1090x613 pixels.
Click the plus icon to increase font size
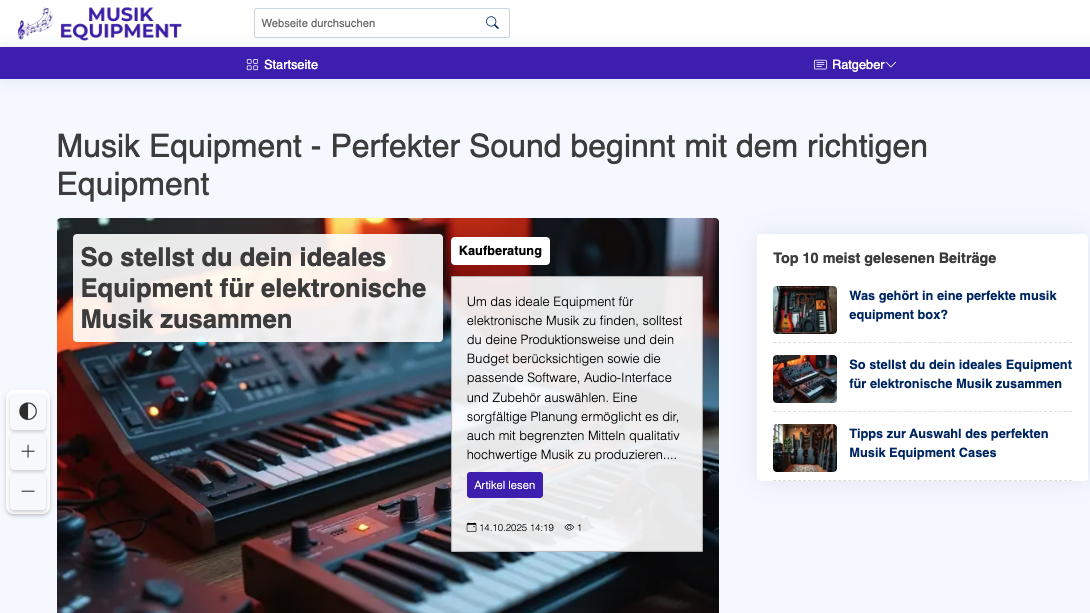[x=28, y=451]
